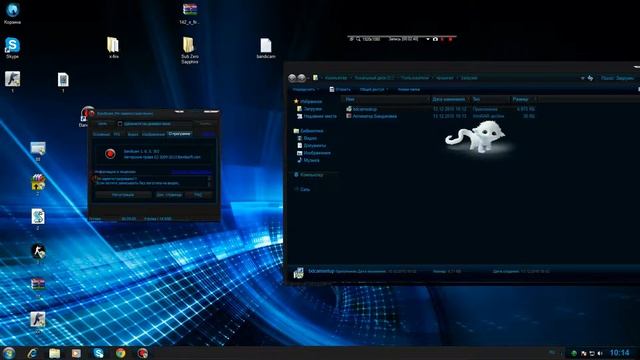Stop recording with the red stop icon
Image resolution: width=640 pixels, height=360 pixels.
point(450,39)
